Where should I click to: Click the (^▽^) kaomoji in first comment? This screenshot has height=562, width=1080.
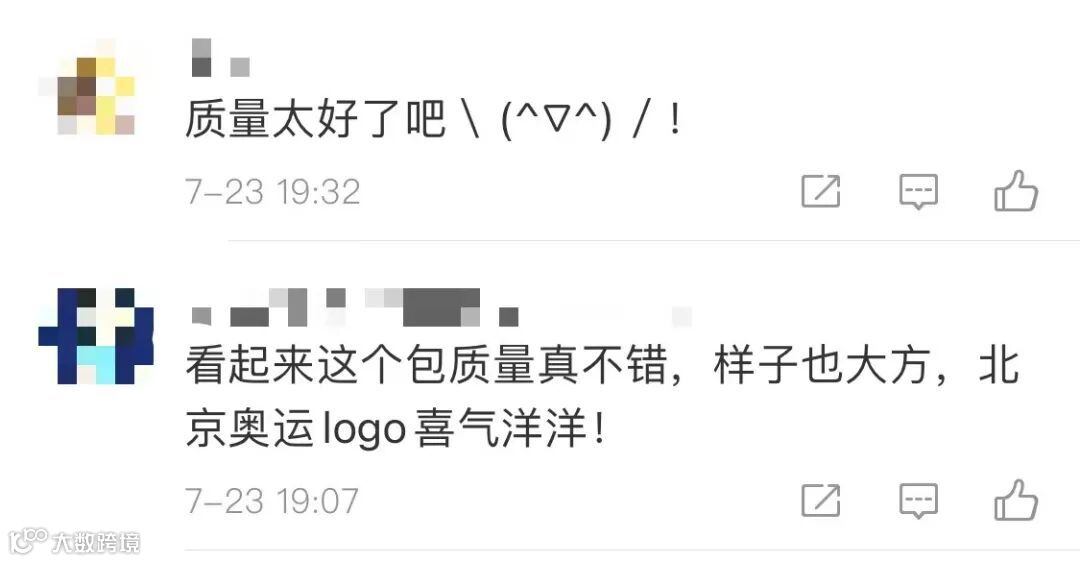pos(556,121)
